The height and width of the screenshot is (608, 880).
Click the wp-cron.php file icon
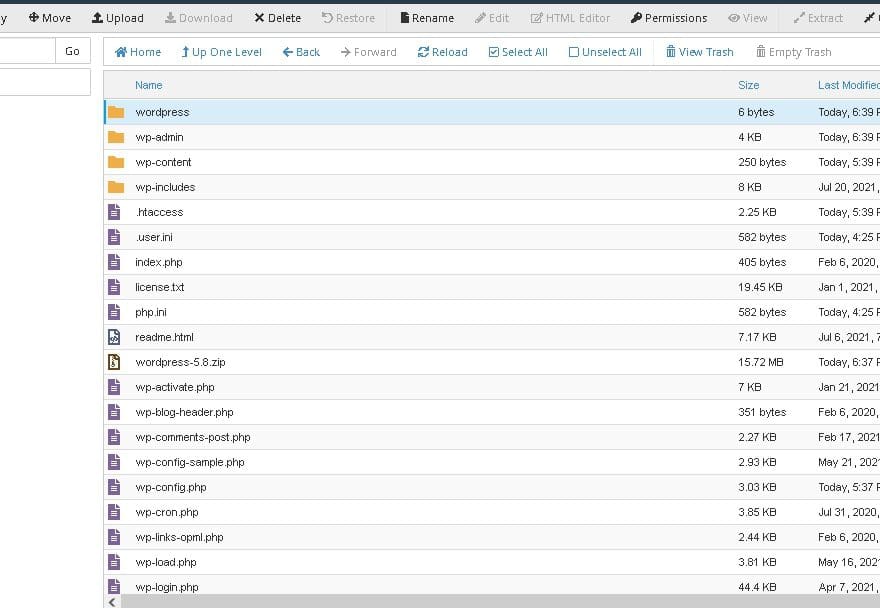click(x=114, y=512)
